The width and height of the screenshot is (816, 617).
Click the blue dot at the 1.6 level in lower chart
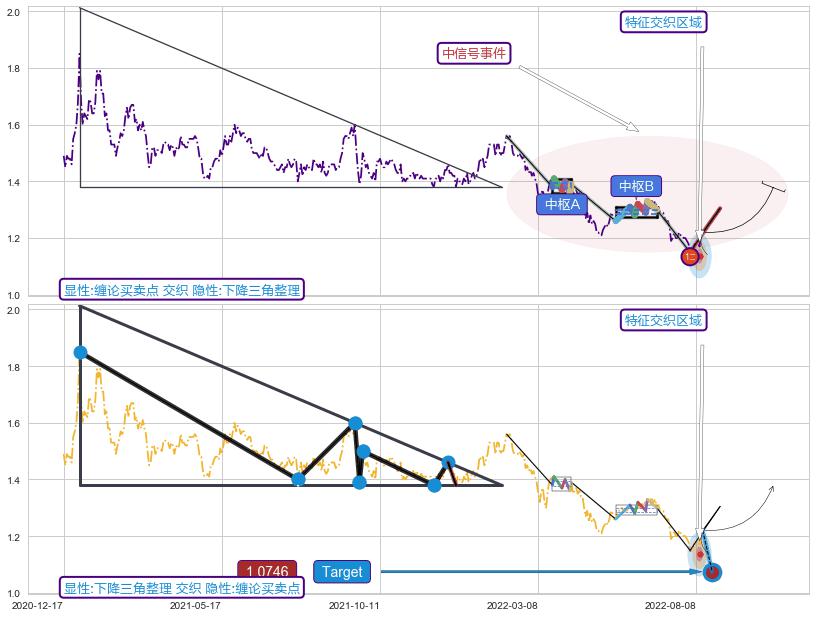coord(355,423)
